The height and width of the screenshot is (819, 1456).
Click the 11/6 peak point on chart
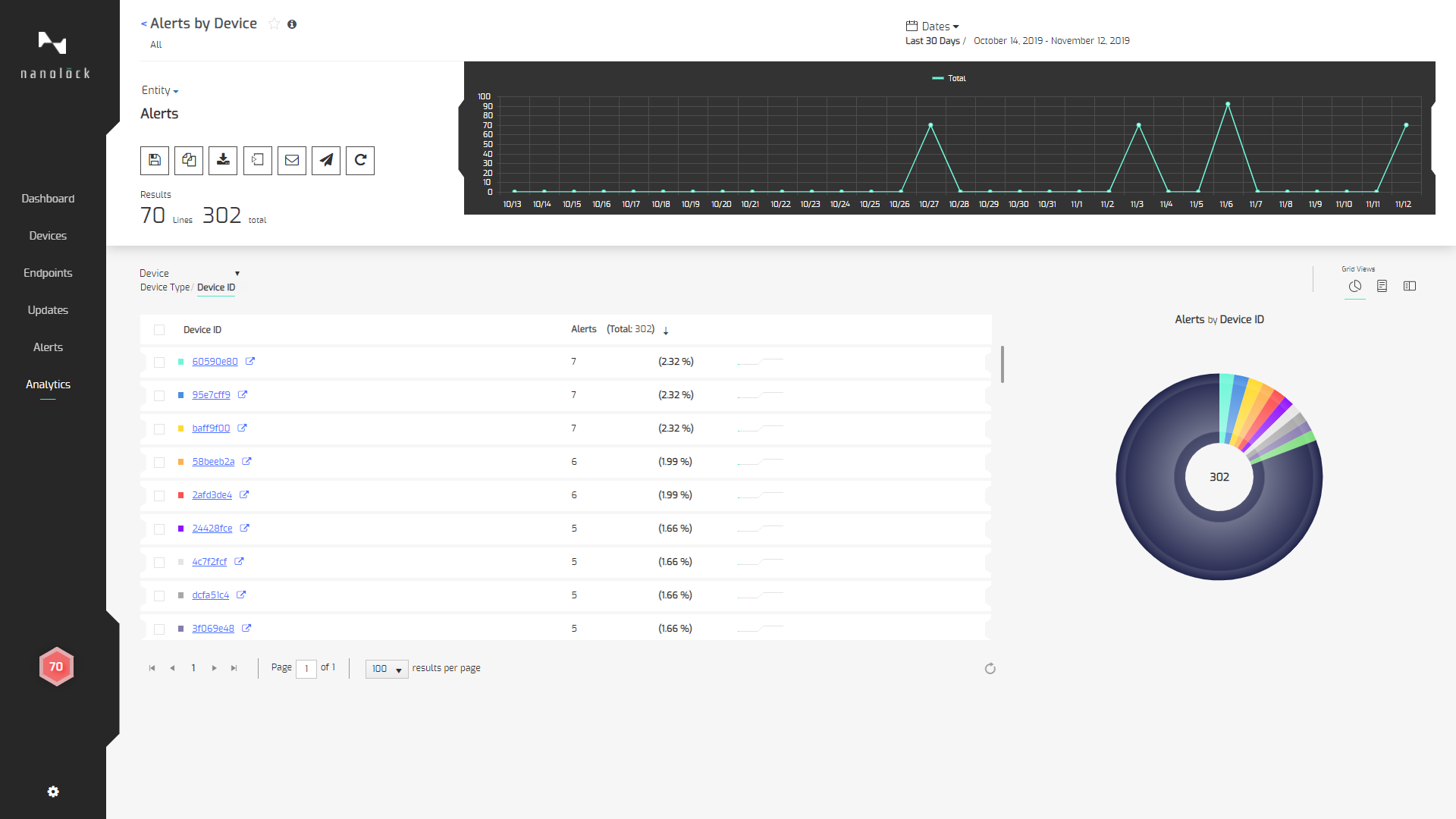(x=1228, y=104)
